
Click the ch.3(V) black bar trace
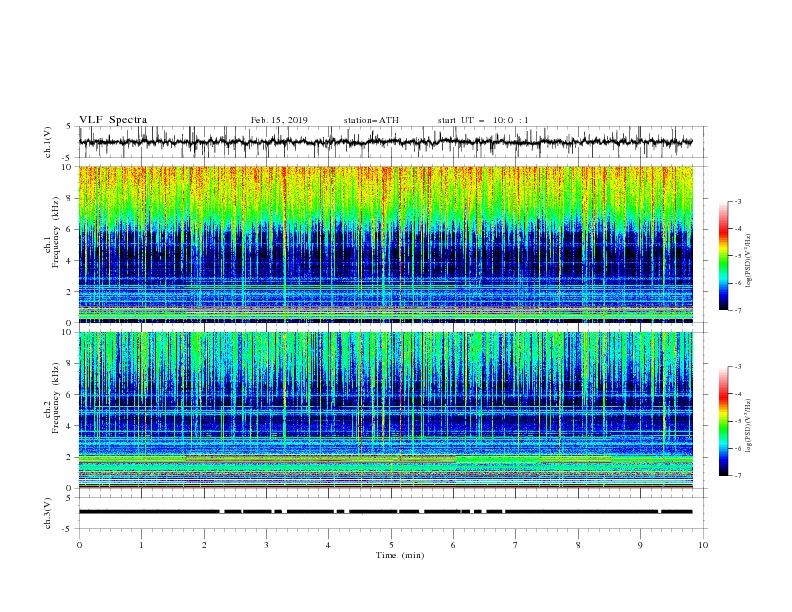click(x=385, y=512)
